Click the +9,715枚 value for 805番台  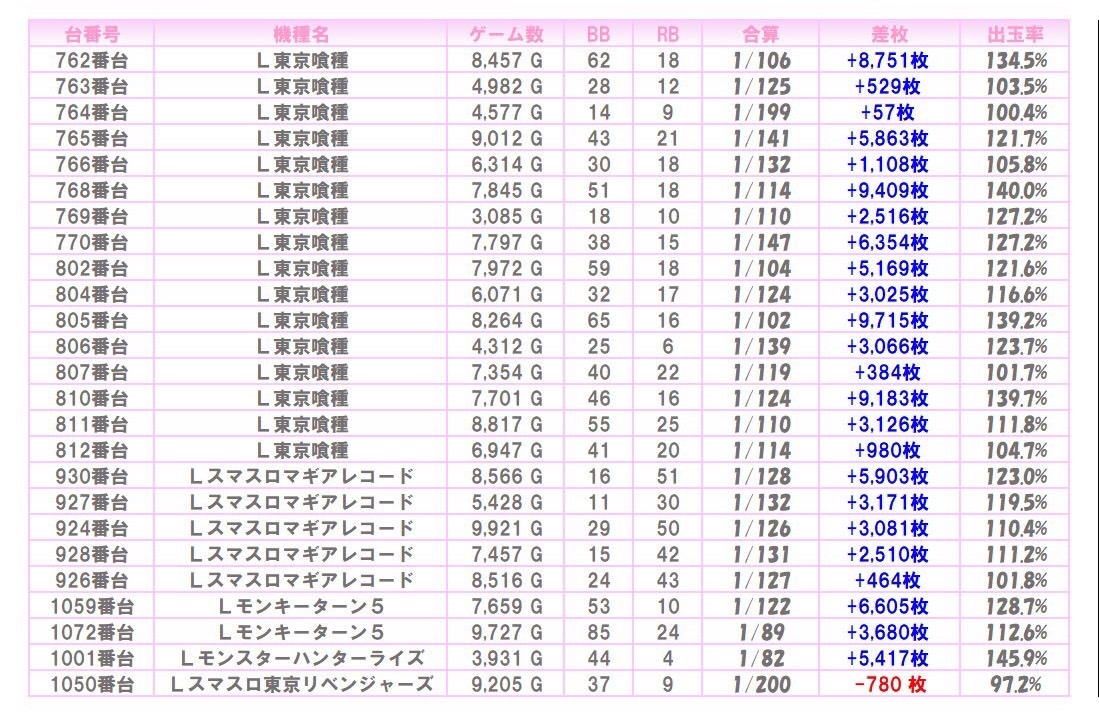(x=888, y=320)
